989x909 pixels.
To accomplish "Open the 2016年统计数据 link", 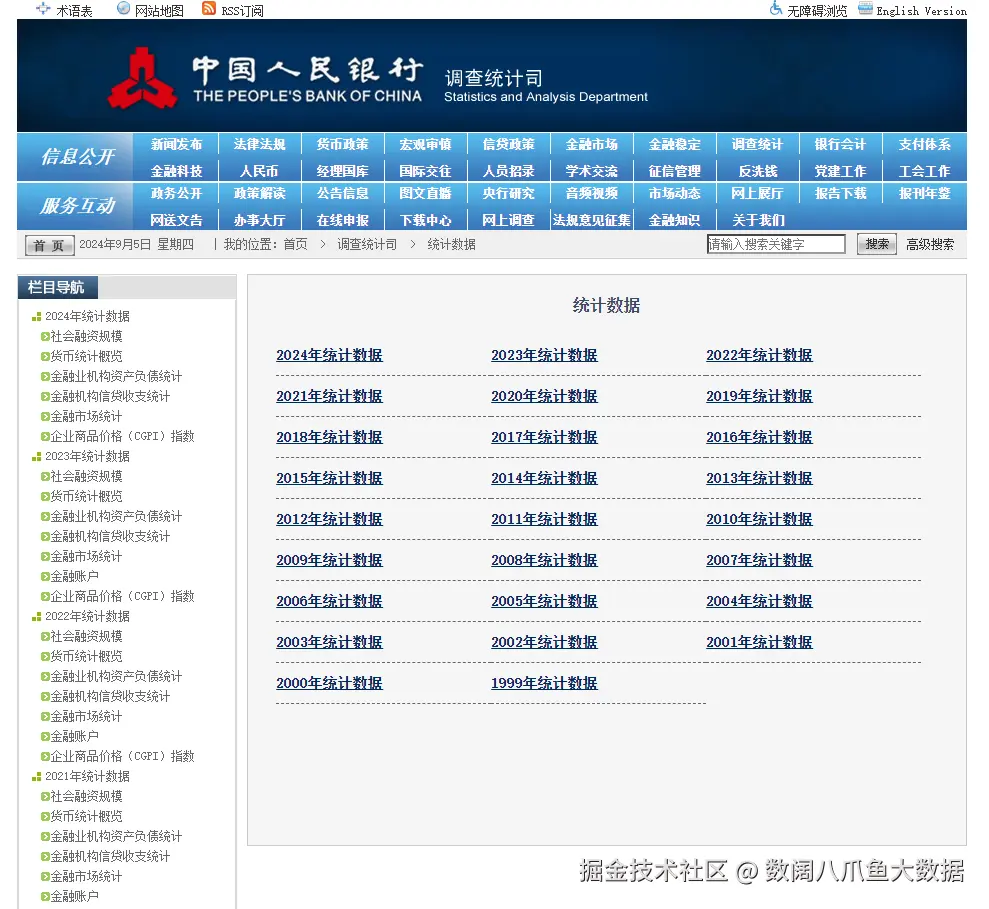I will pyautogui.click(x=759, y=438).
